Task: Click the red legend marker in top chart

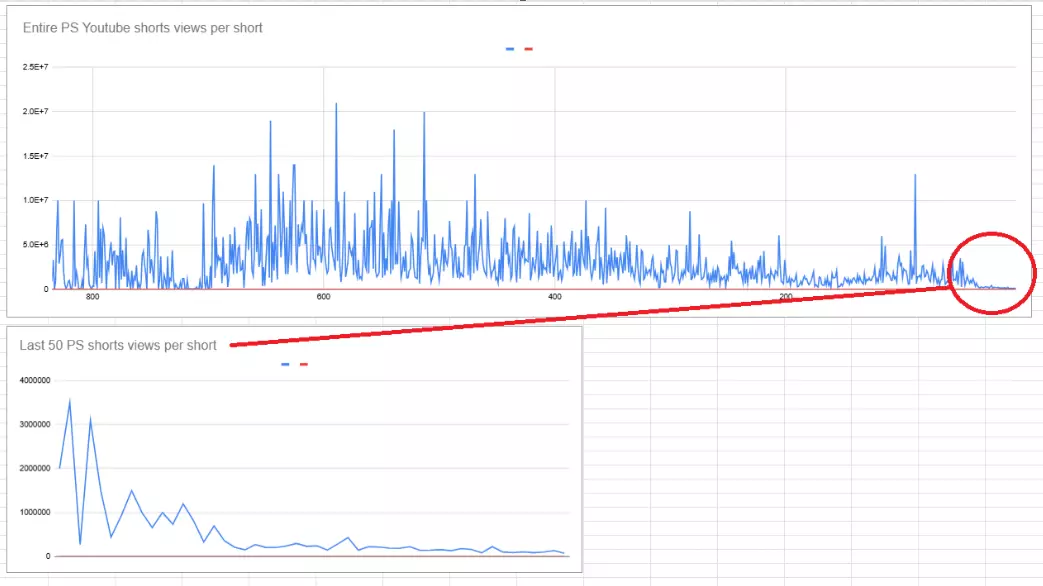Action: point(528,49)
